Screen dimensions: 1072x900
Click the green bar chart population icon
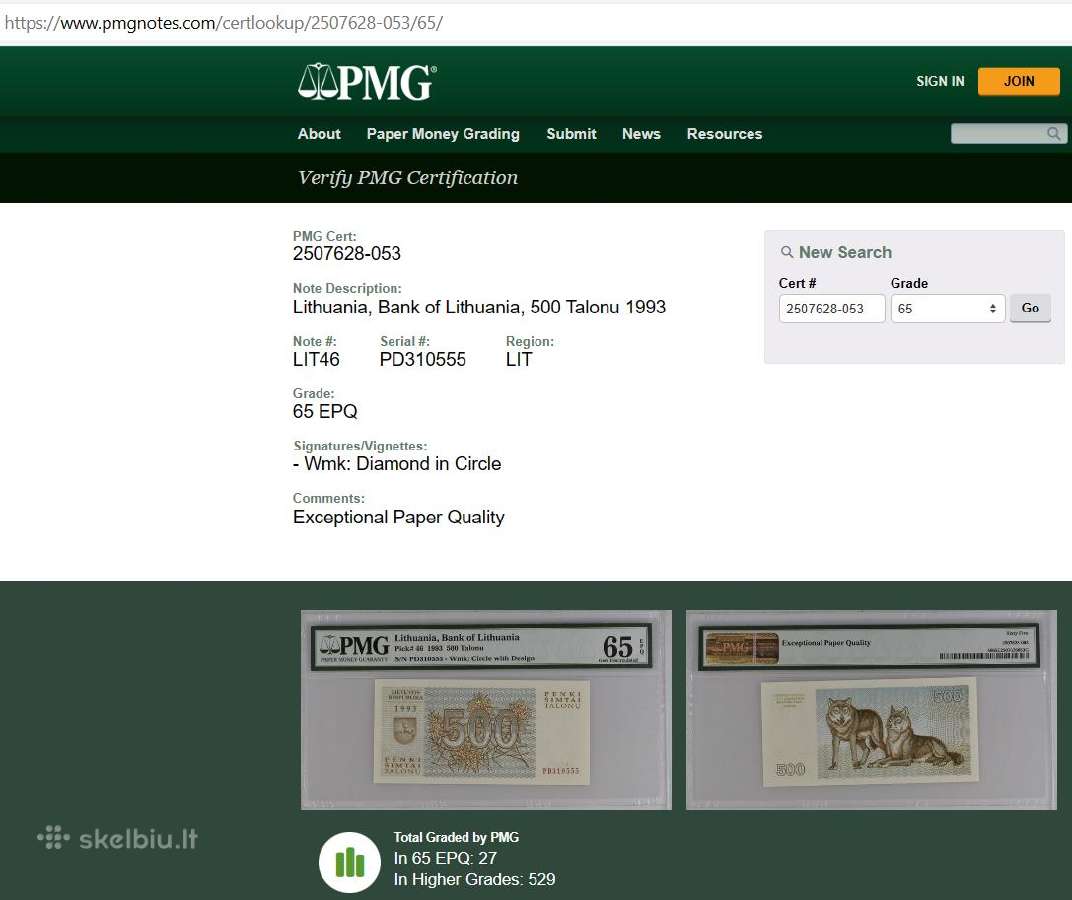click(349, 862)
